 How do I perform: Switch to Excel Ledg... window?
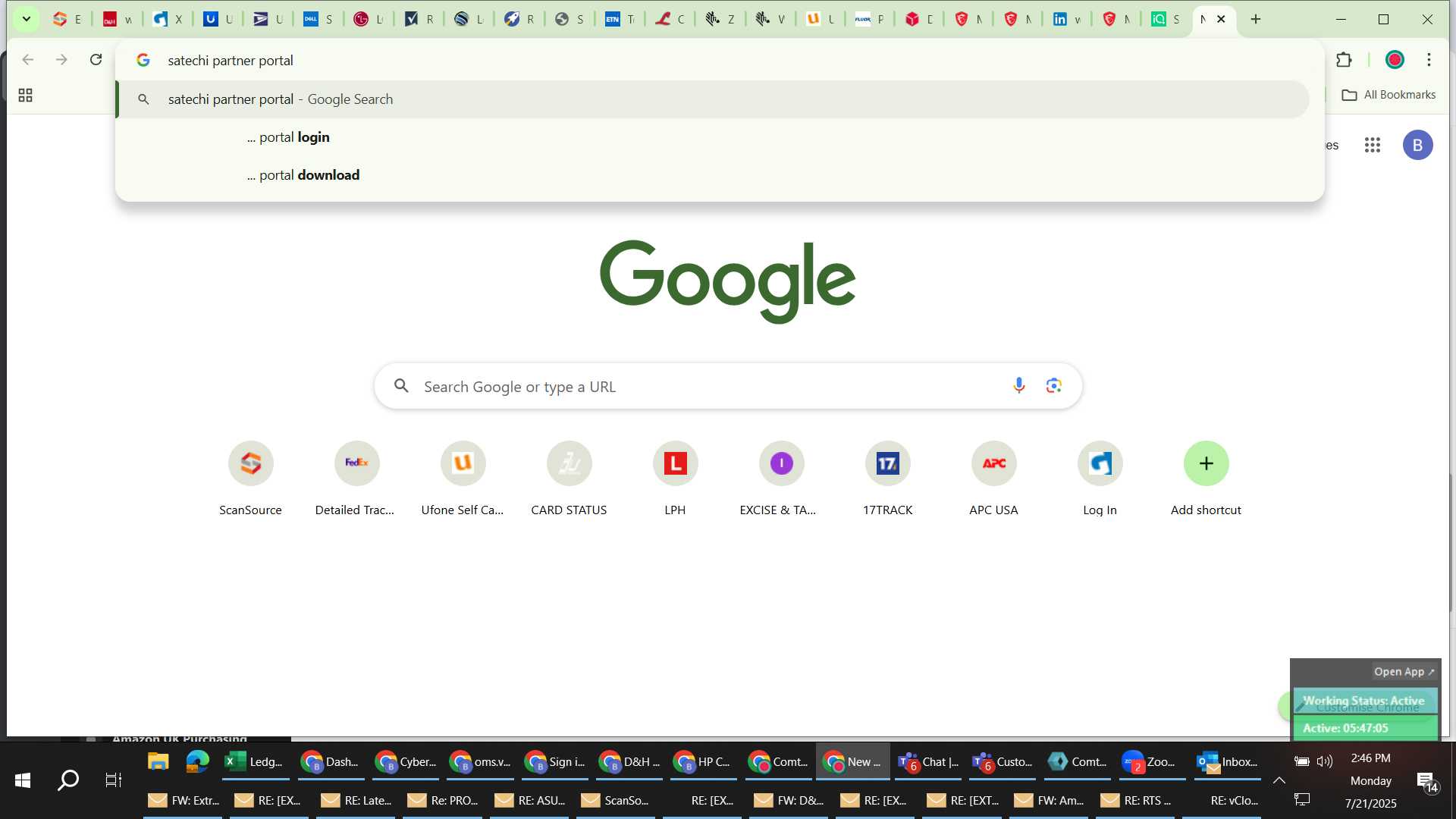click(x=256, y=761)
